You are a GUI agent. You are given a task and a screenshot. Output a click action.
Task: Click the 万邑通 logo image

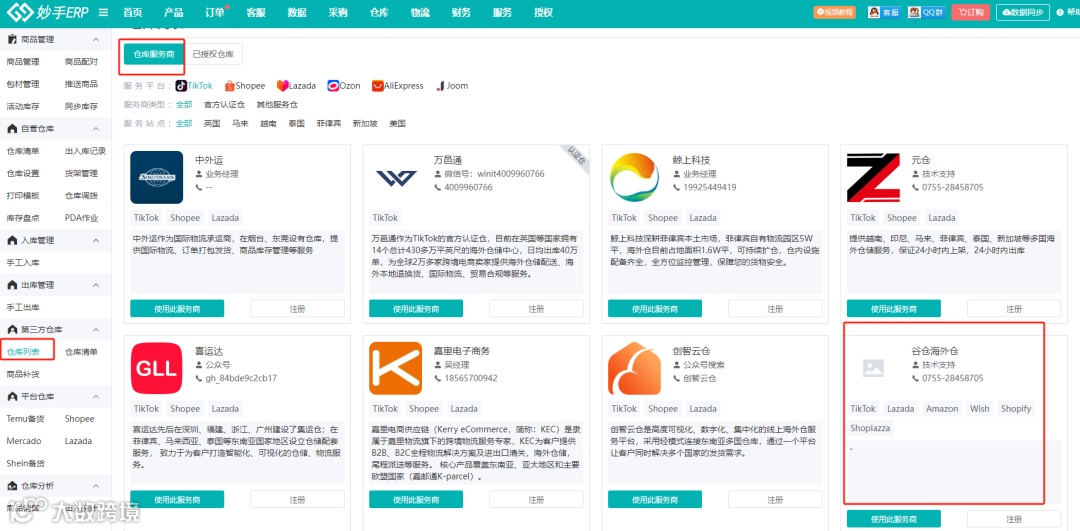click(395, 177)
